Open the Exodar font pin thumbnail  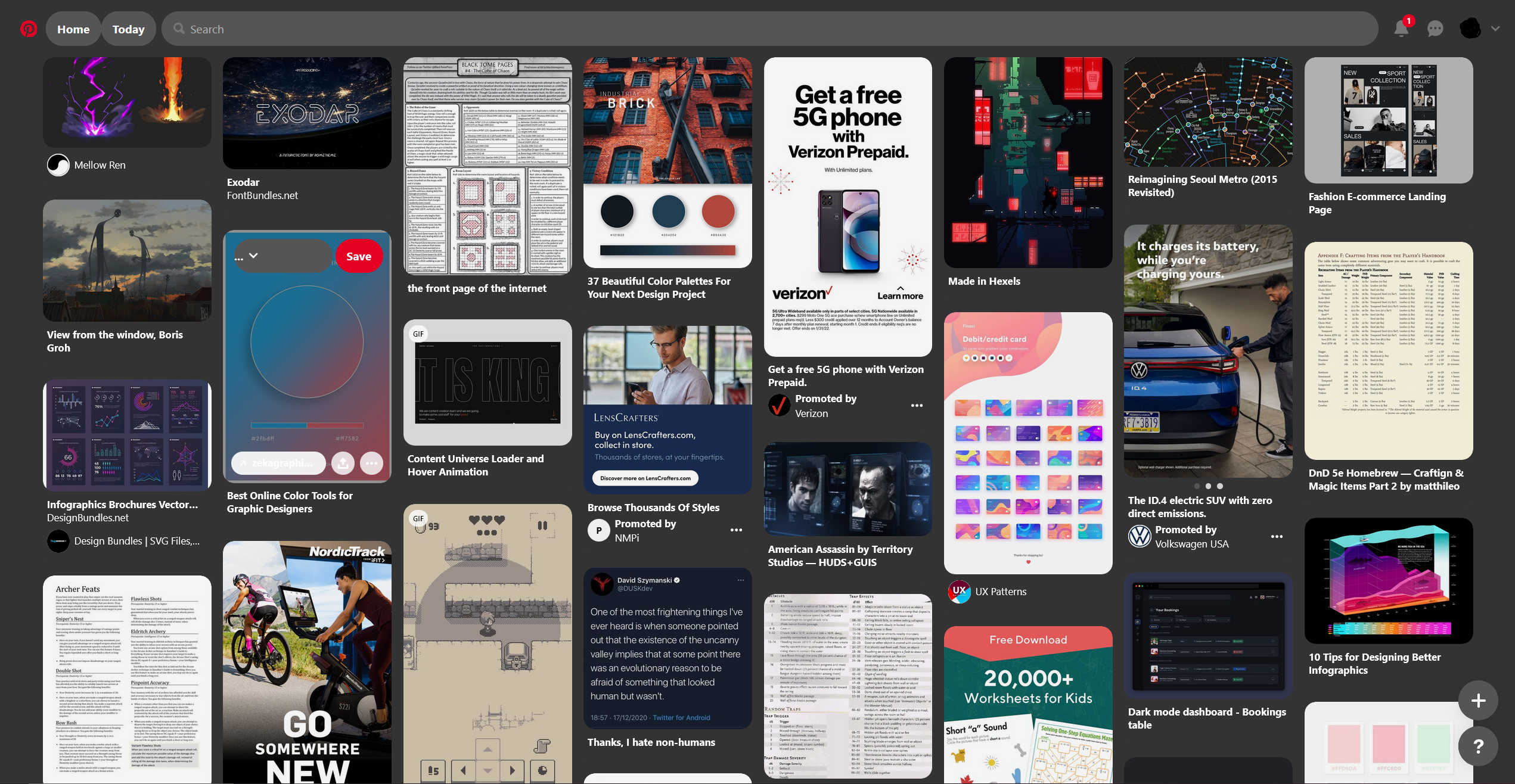[307, 113]
